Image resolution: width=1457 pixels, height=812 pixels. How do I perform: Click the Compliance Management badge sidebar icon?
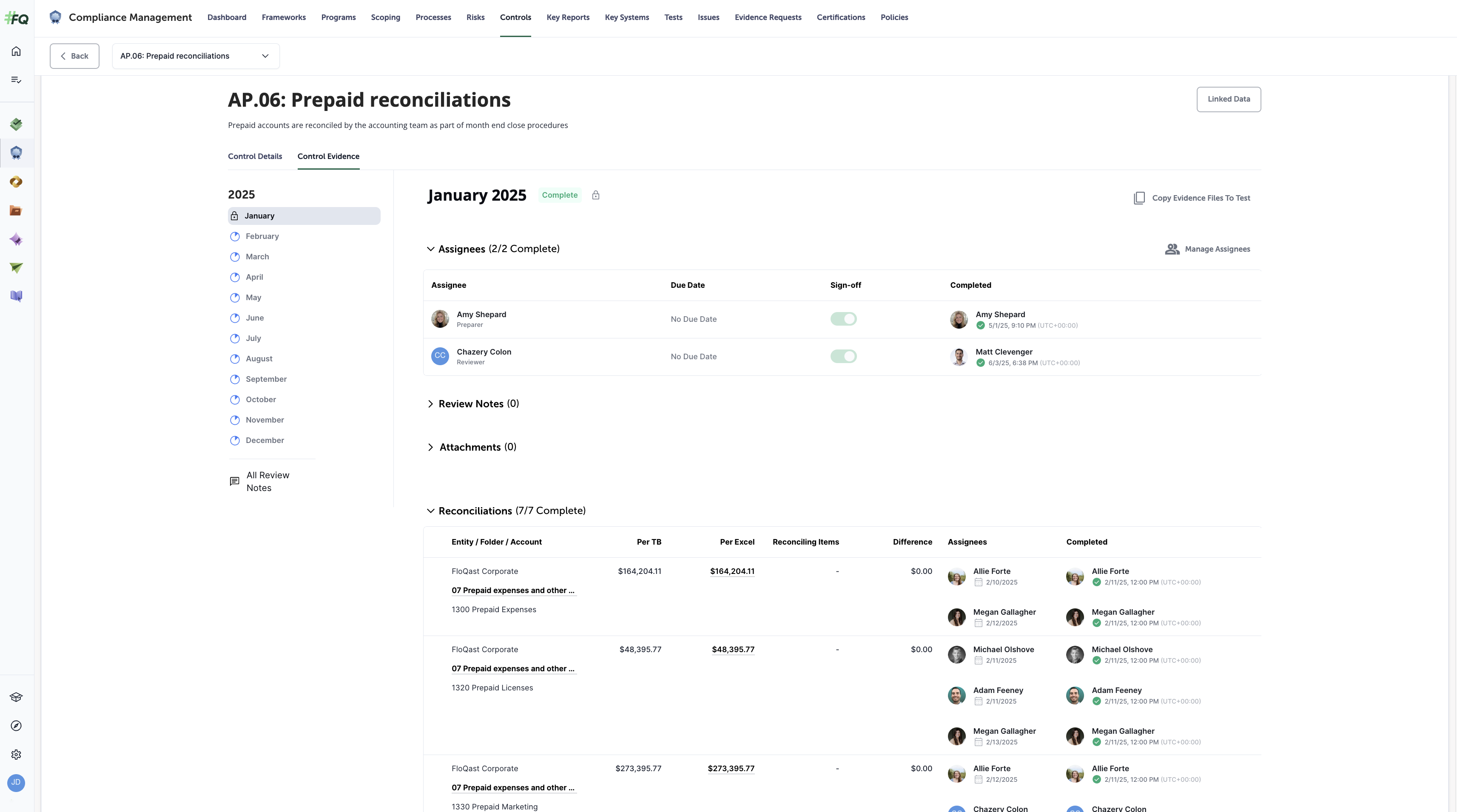click(16, 153)
